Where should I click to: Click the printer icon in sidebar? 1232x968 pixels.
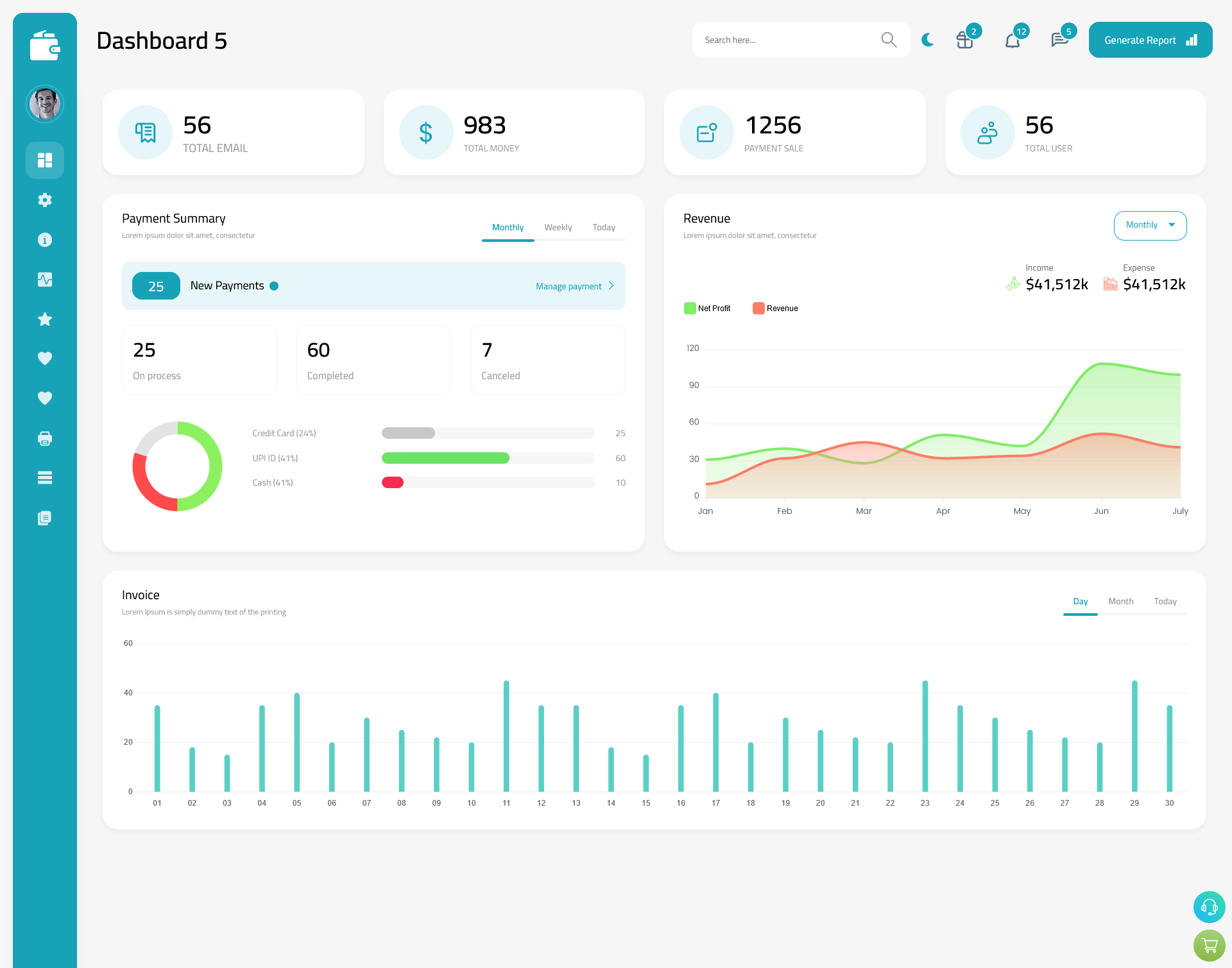click(44, 437)
